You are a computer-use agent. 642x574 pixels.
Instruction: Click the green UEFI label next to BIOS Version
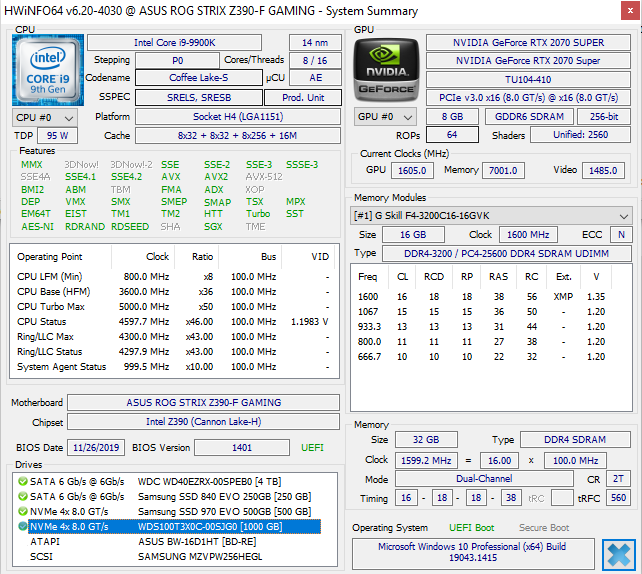point(312,447)
